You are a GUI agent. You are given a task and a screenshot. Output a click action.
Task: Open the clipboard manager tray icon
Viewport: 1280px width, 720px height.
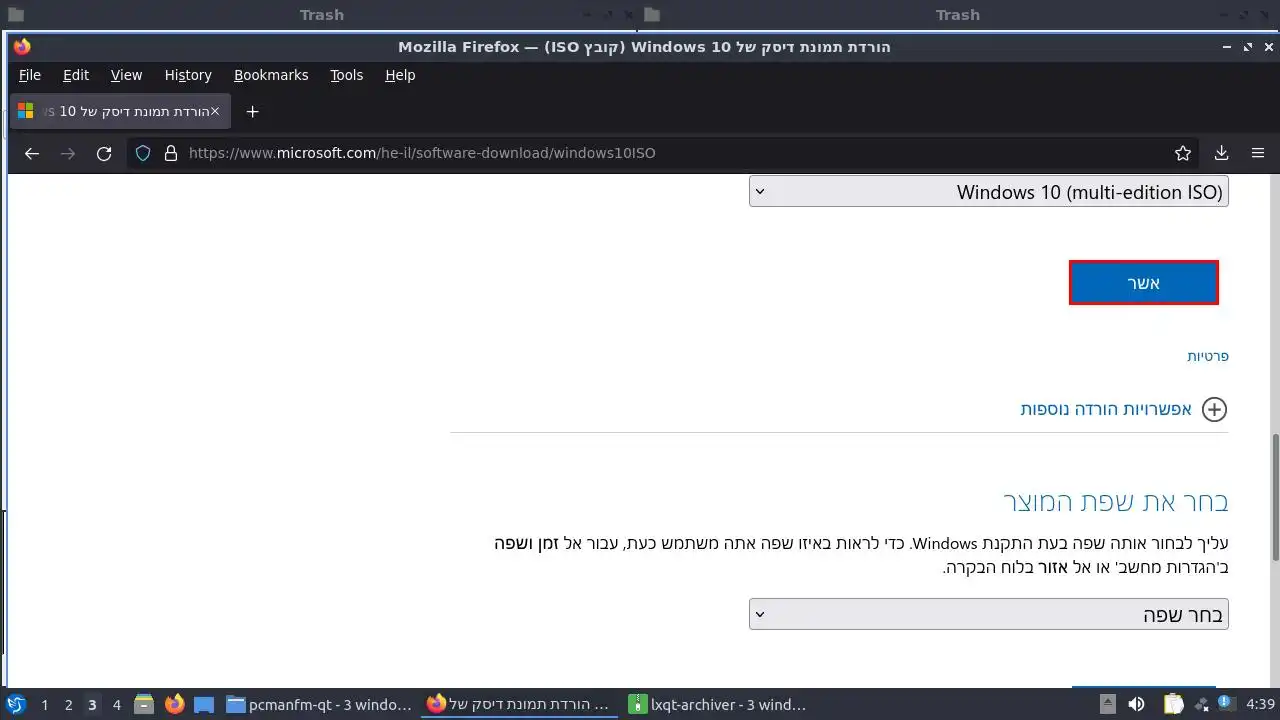pyautogui.click(x=1174, y=705)
